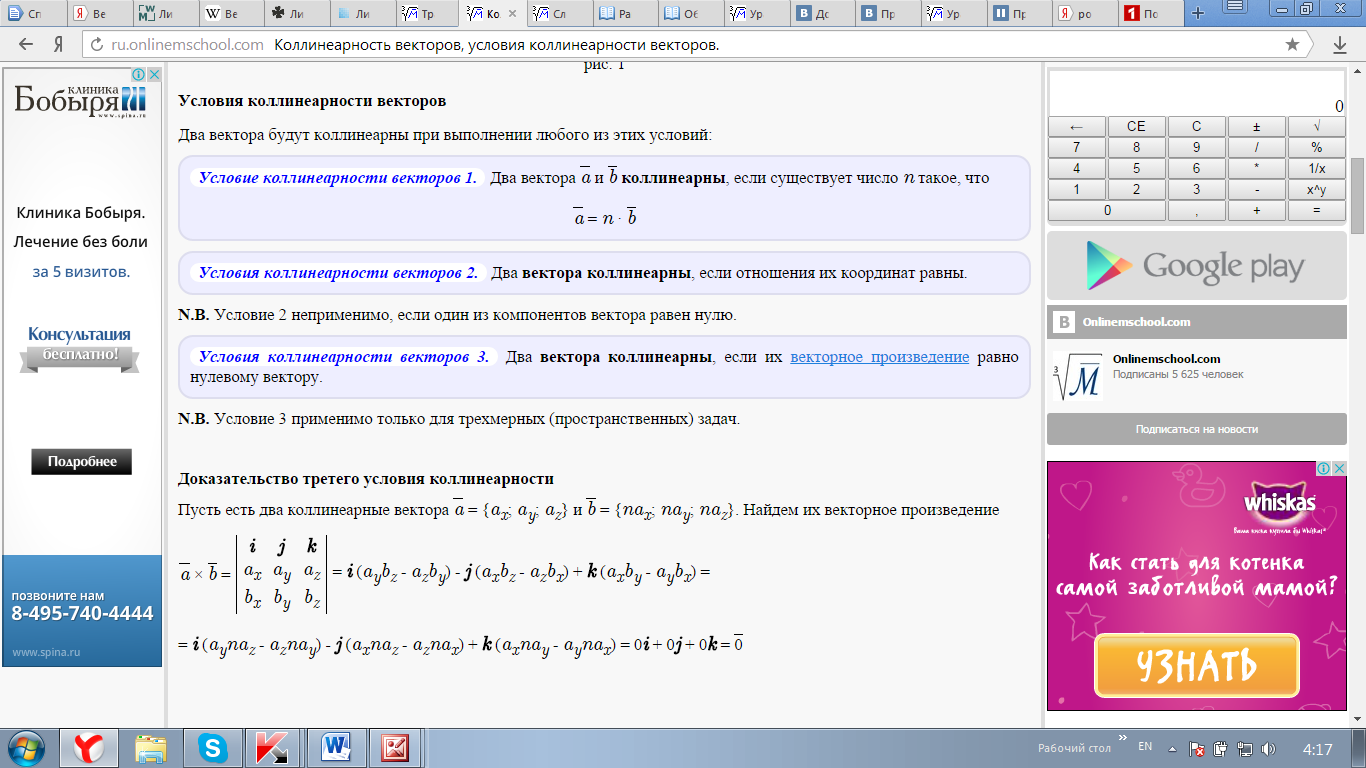Close the active 'Ко' tab with its X

(x=513, y=14)
